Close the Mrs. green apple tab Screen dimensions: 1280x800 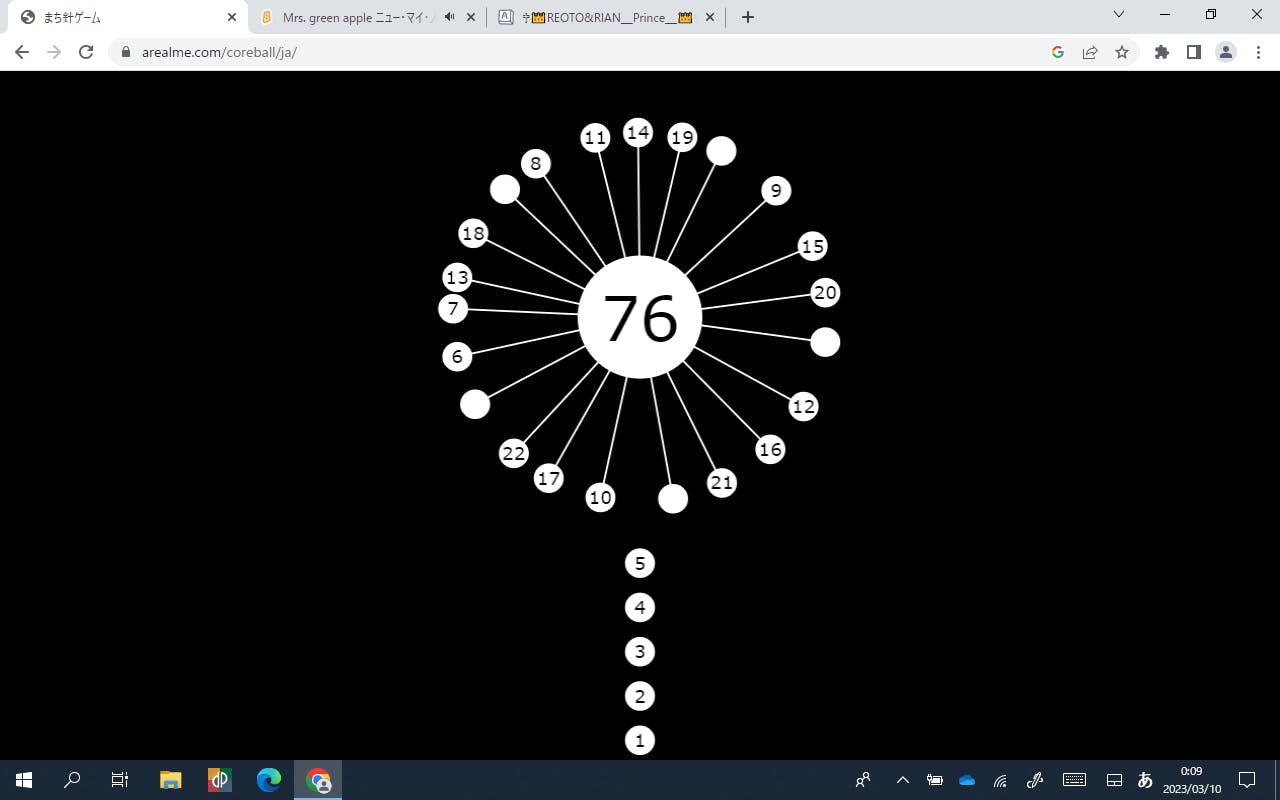click(471, 17)
